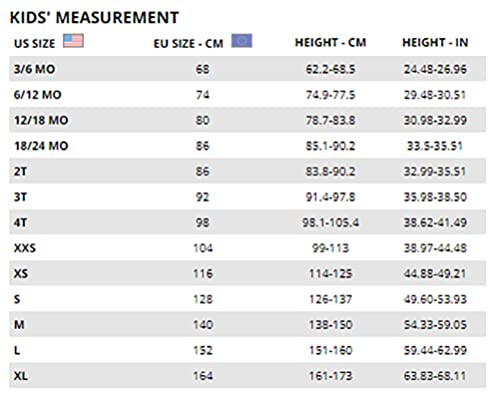This screenshot has width=500, height=395.
Task: Select the US SIZE column header
Action: pyautogui.click(x=34, y=44)
